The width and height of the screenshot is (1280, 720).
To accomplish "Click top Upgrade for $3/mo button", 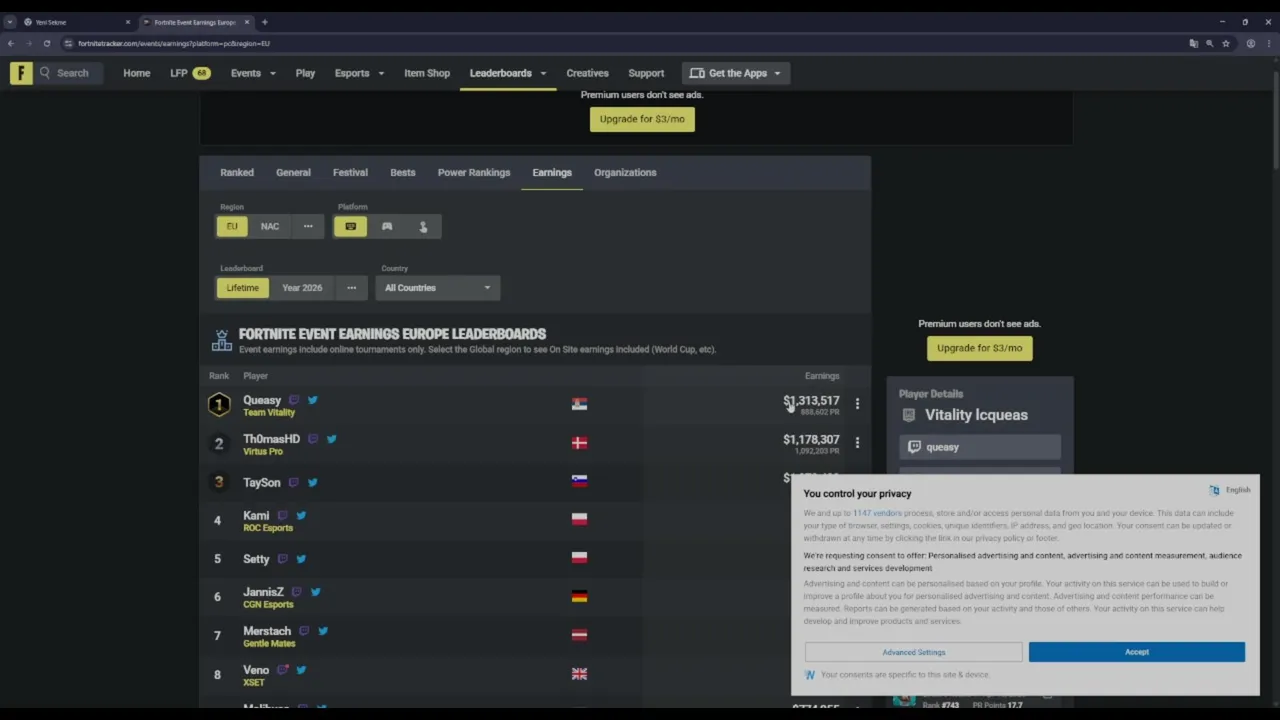I will click(x=642, y=119).
